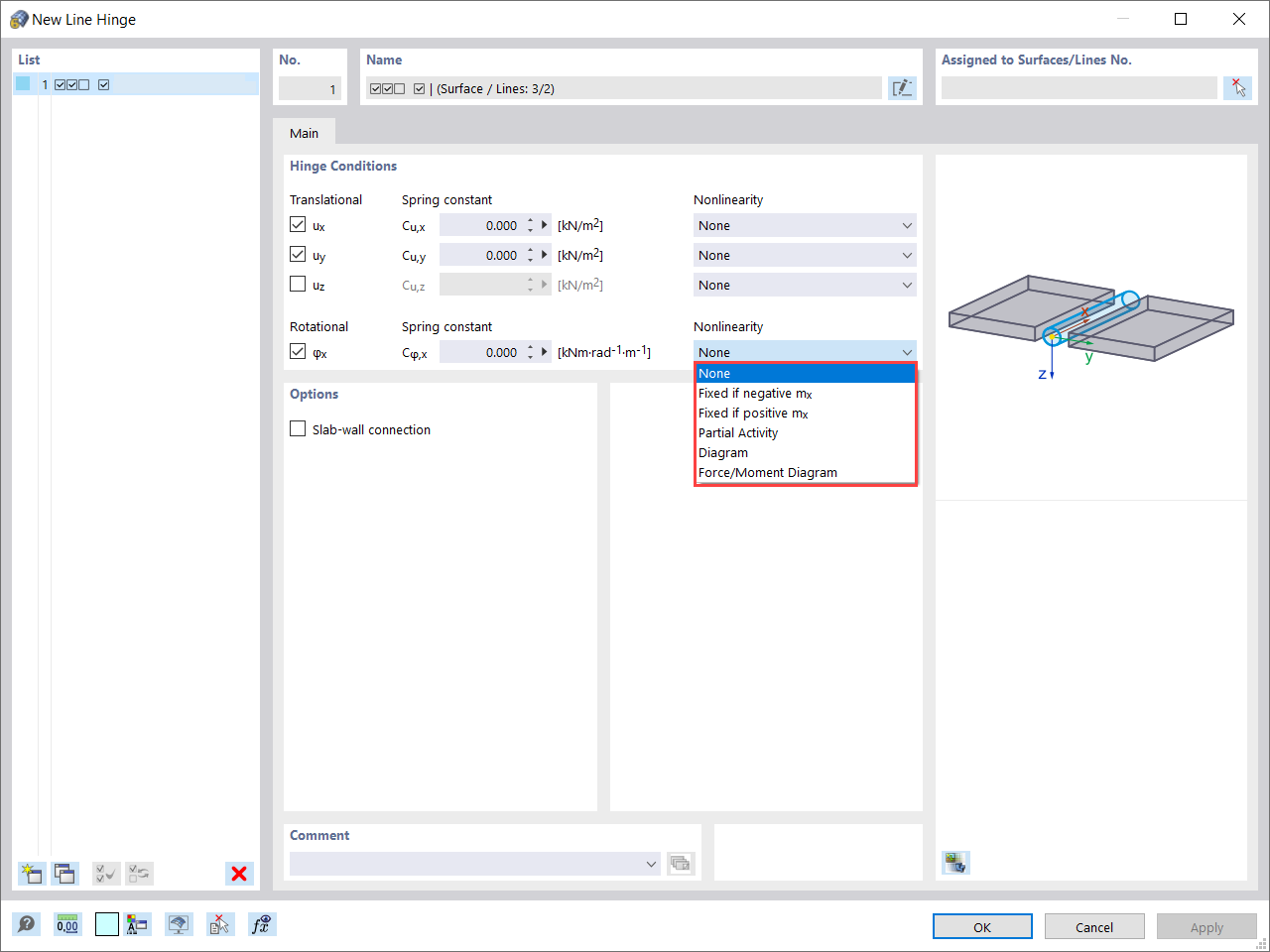Open the Comment dropdown

650,863
